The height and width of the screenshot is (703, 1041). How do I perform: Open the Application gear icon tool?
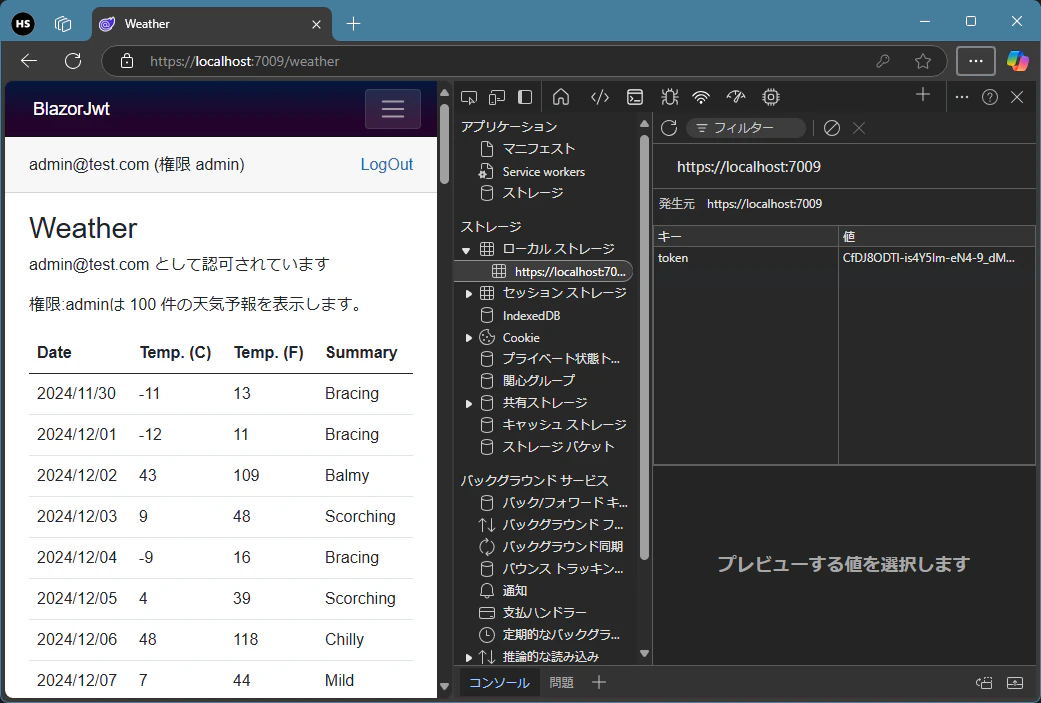point(771,98)
